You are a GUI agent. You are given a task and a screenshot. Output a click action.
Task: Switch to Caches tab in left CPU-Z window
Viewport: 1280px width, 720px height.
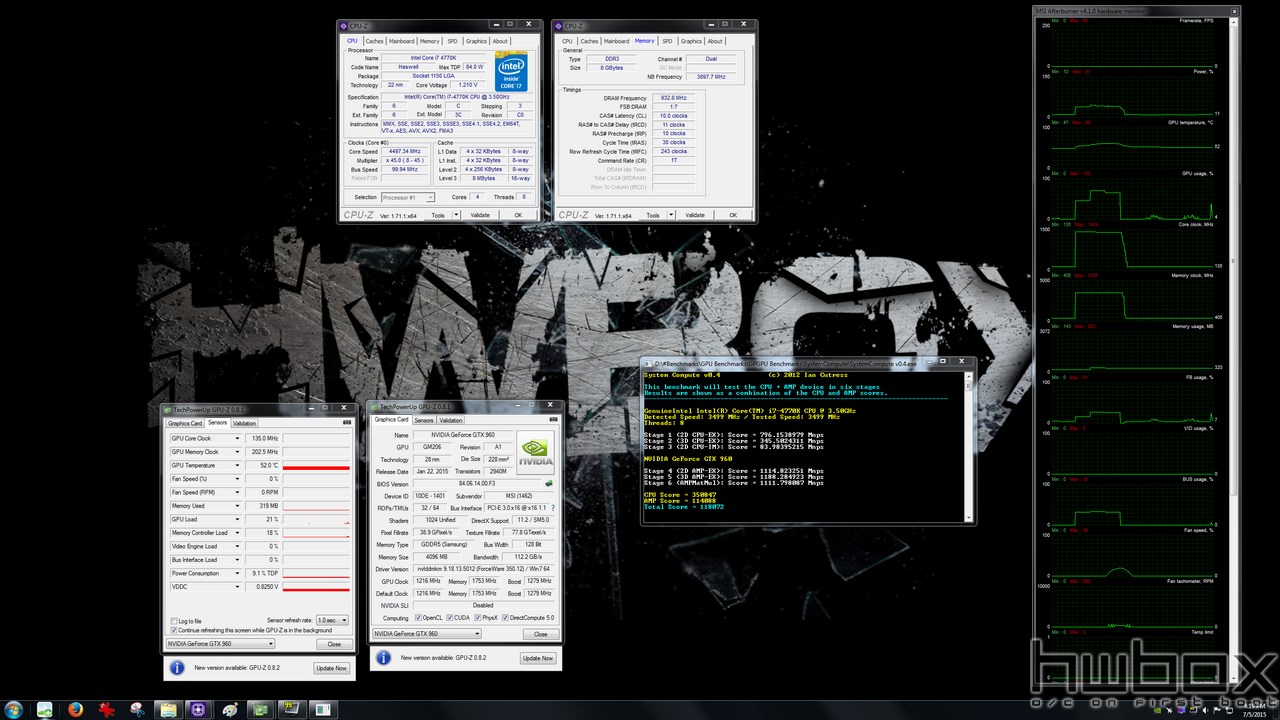click(x=374, y=41)
